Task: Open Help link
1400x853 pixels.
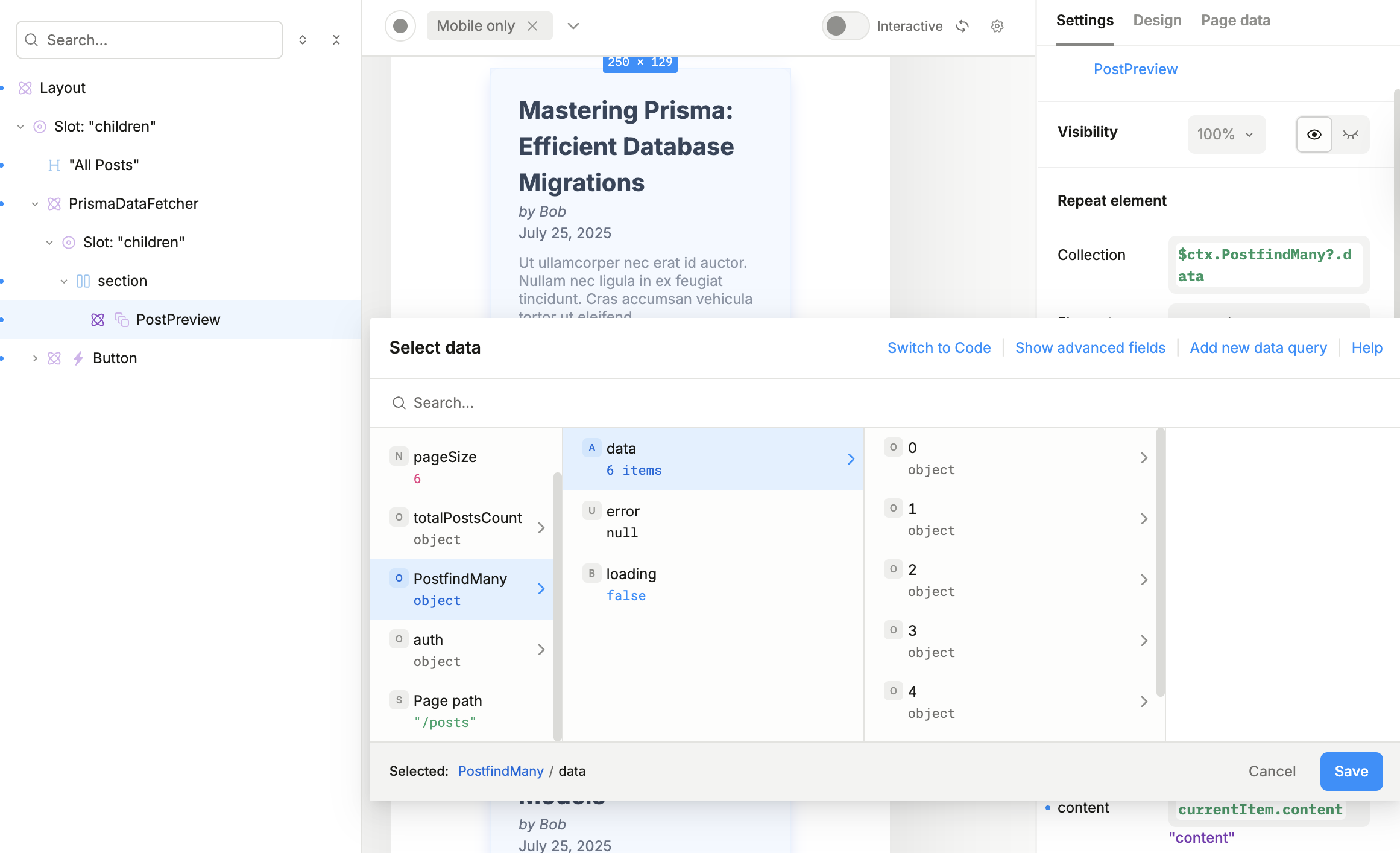Action: coord(1367,348)
